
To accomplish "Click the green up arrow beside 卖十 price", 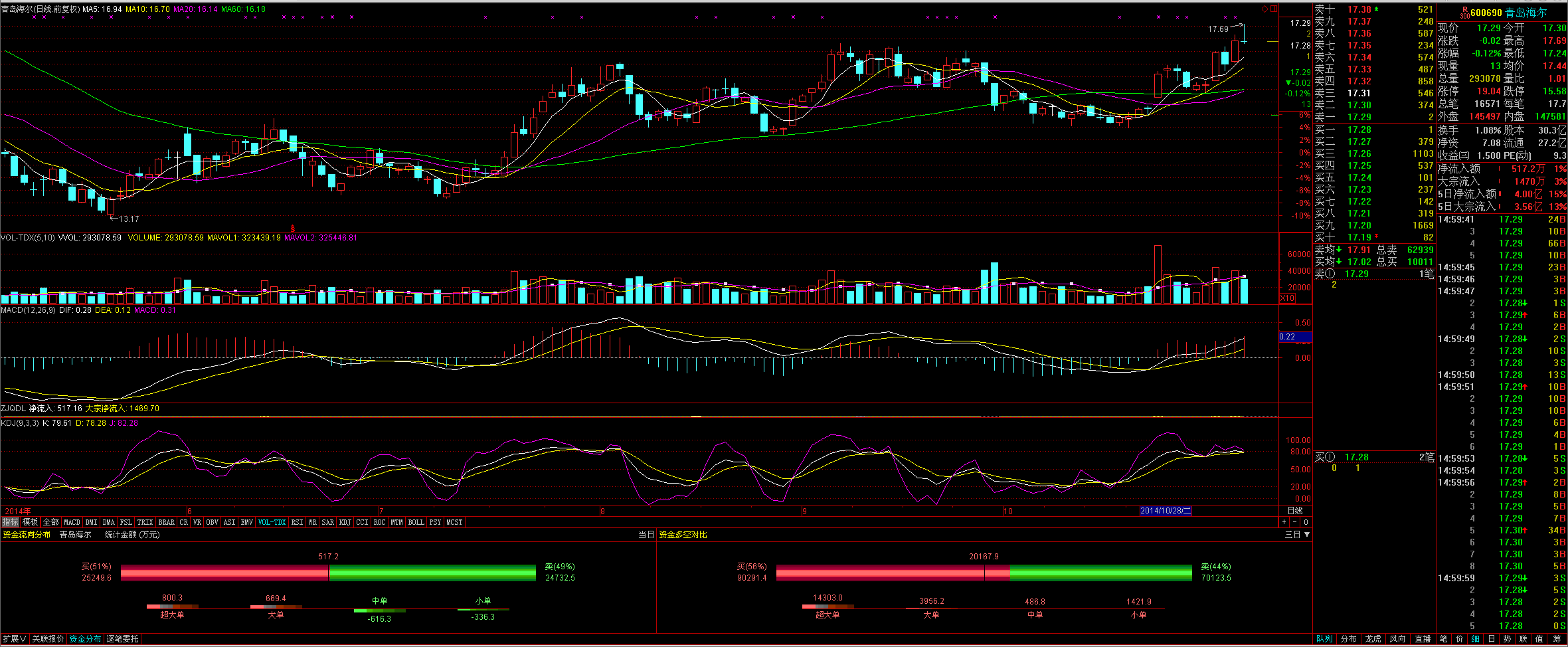I will pos(1376,9).
